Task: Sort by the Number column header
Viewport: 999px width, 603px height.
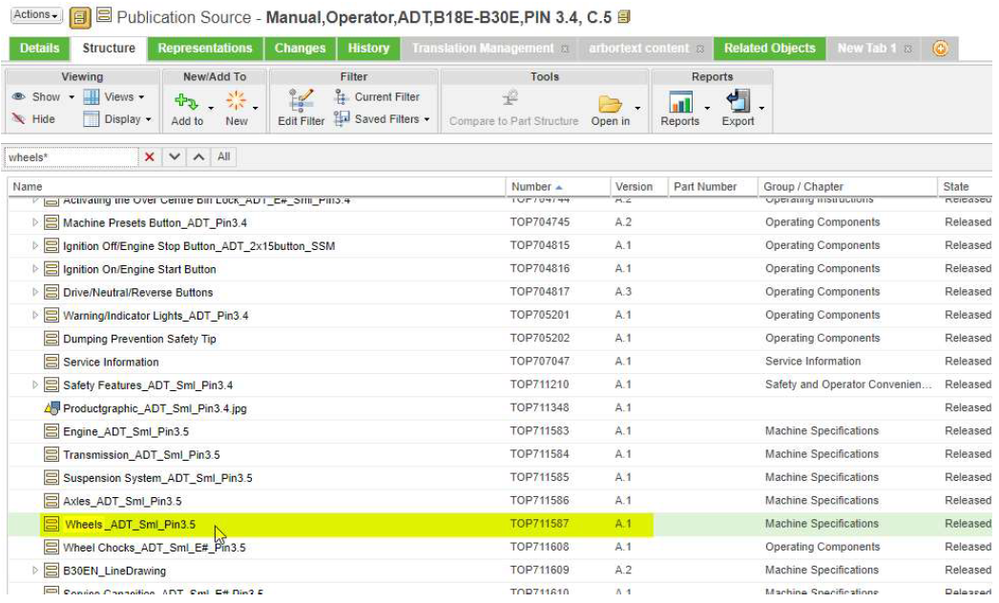Action: coord(531,187)
